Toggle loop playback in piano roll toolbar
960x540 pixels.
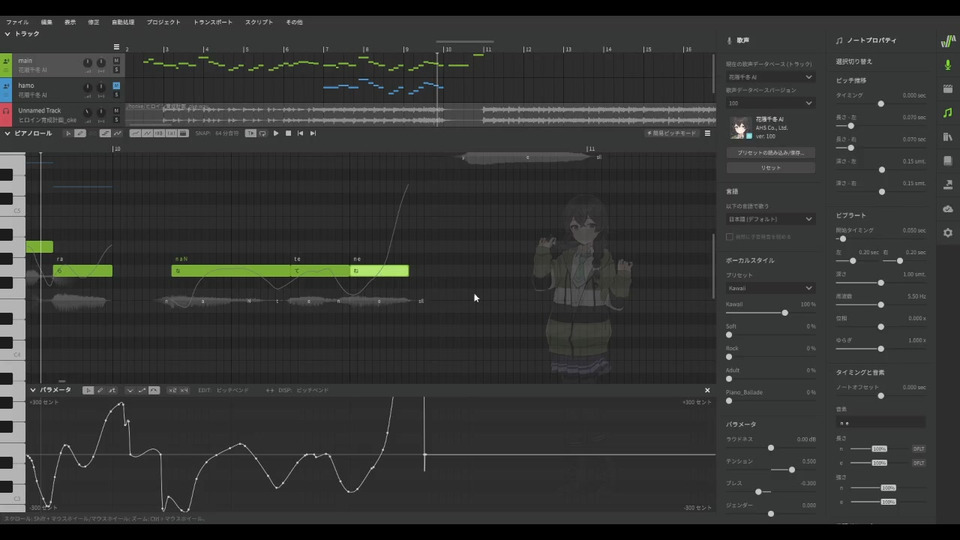pyautogui.click(x=263, y=133)
